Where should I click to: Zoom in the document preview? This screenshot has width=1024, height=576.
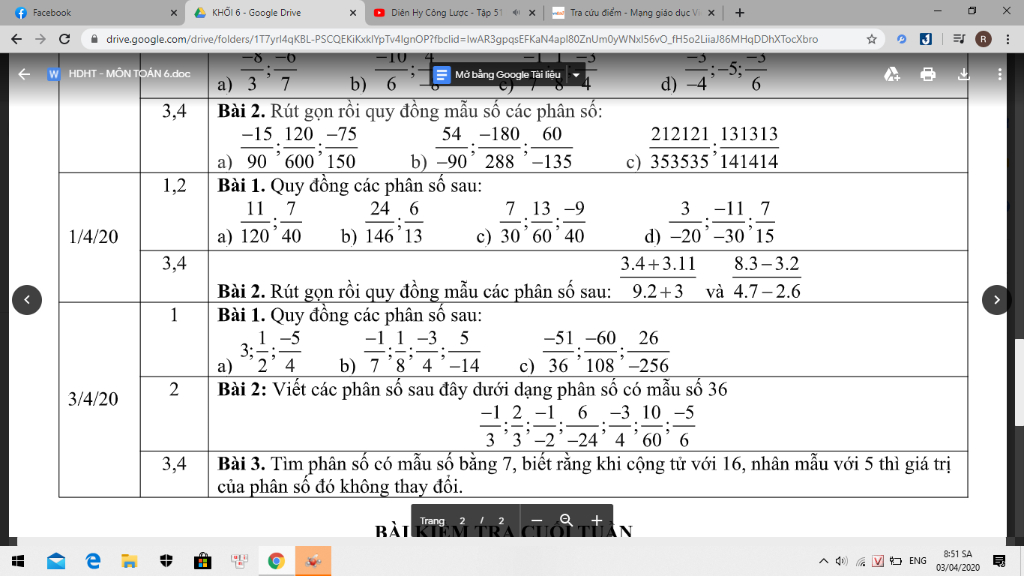pos(596,520)
